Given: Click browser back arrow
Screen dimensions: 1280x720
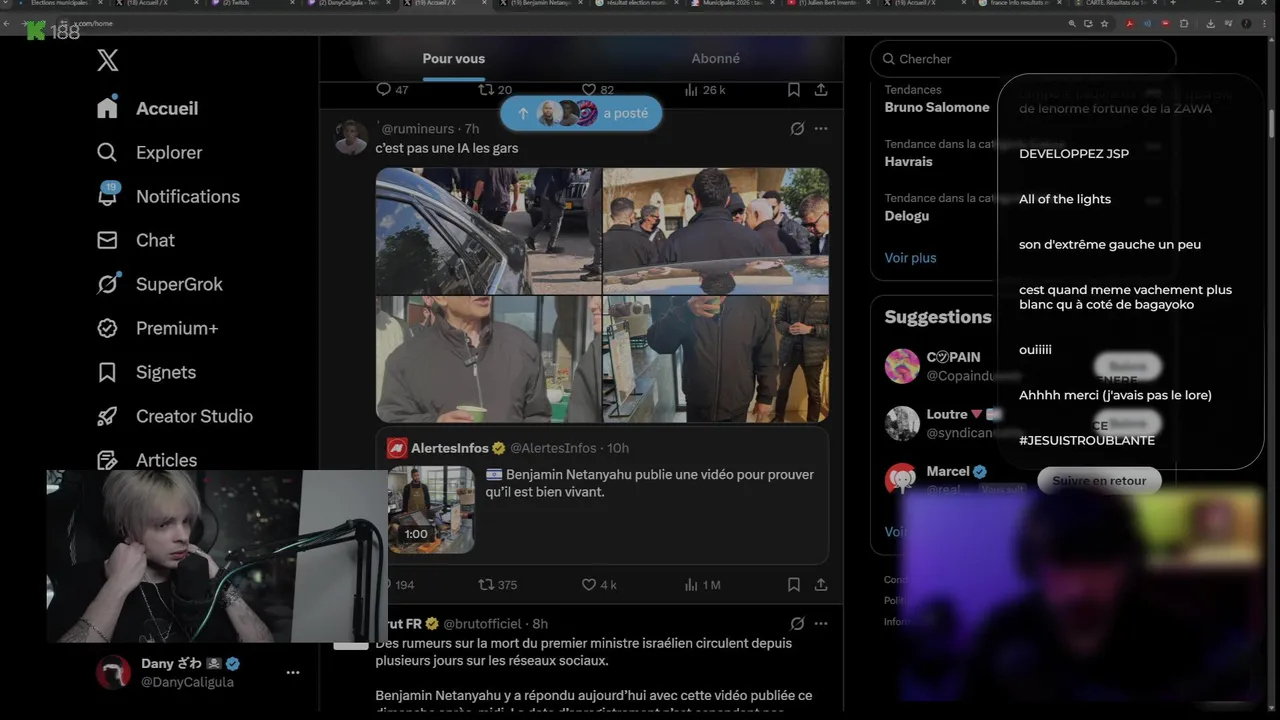Looking at the screenshot, I should point(8,23).
